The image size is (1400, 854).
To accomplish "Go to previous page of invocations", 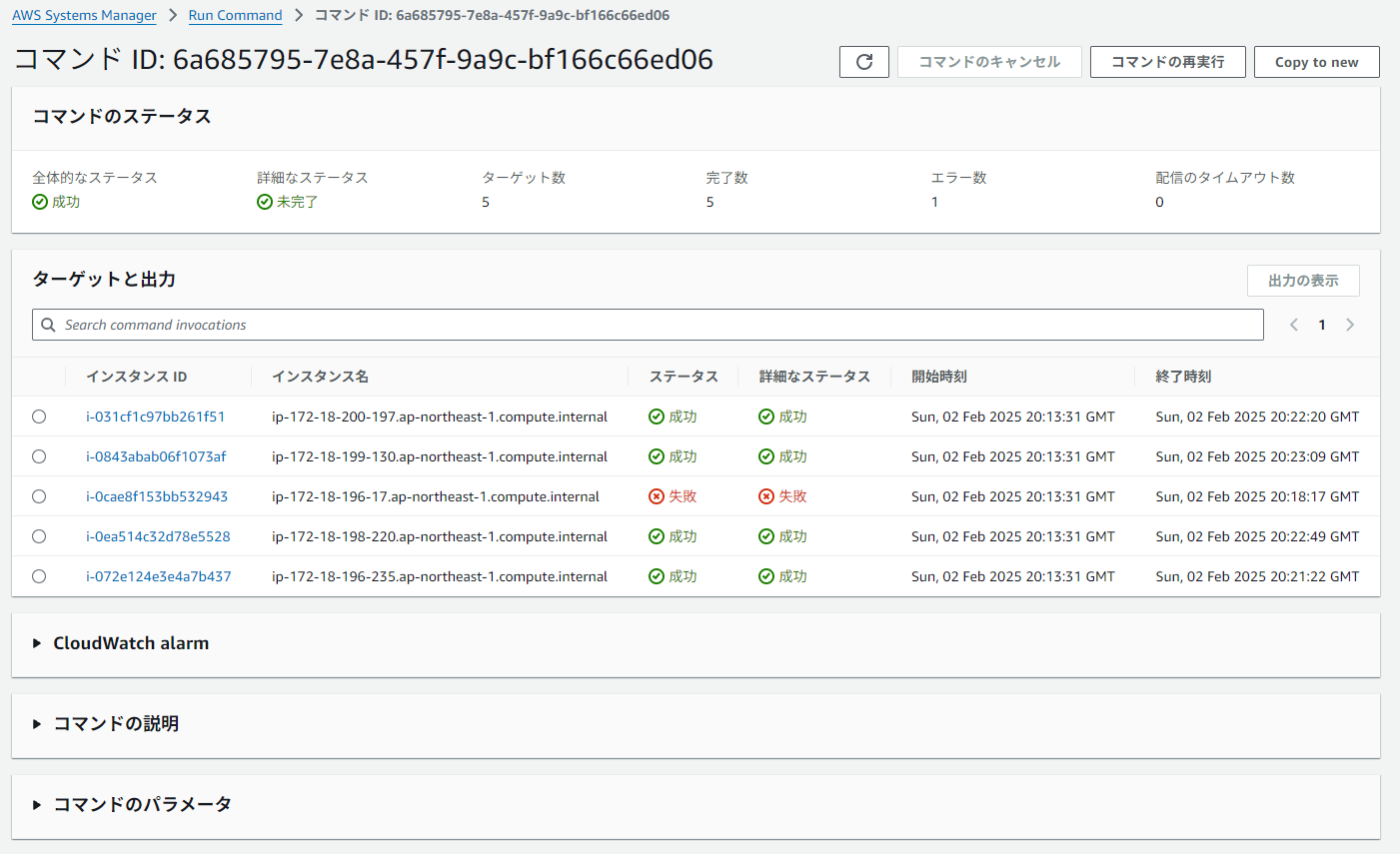I will 1294,325.
